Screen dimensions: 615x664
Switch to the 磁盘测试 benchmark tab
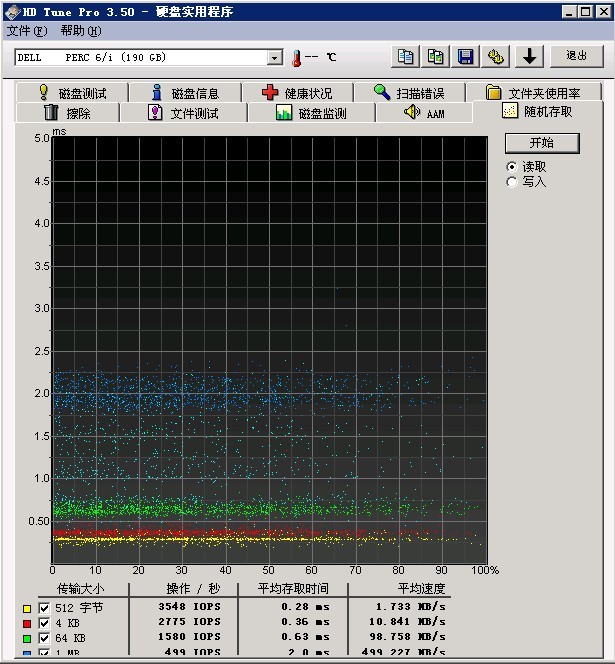click(x=72, y=92)
